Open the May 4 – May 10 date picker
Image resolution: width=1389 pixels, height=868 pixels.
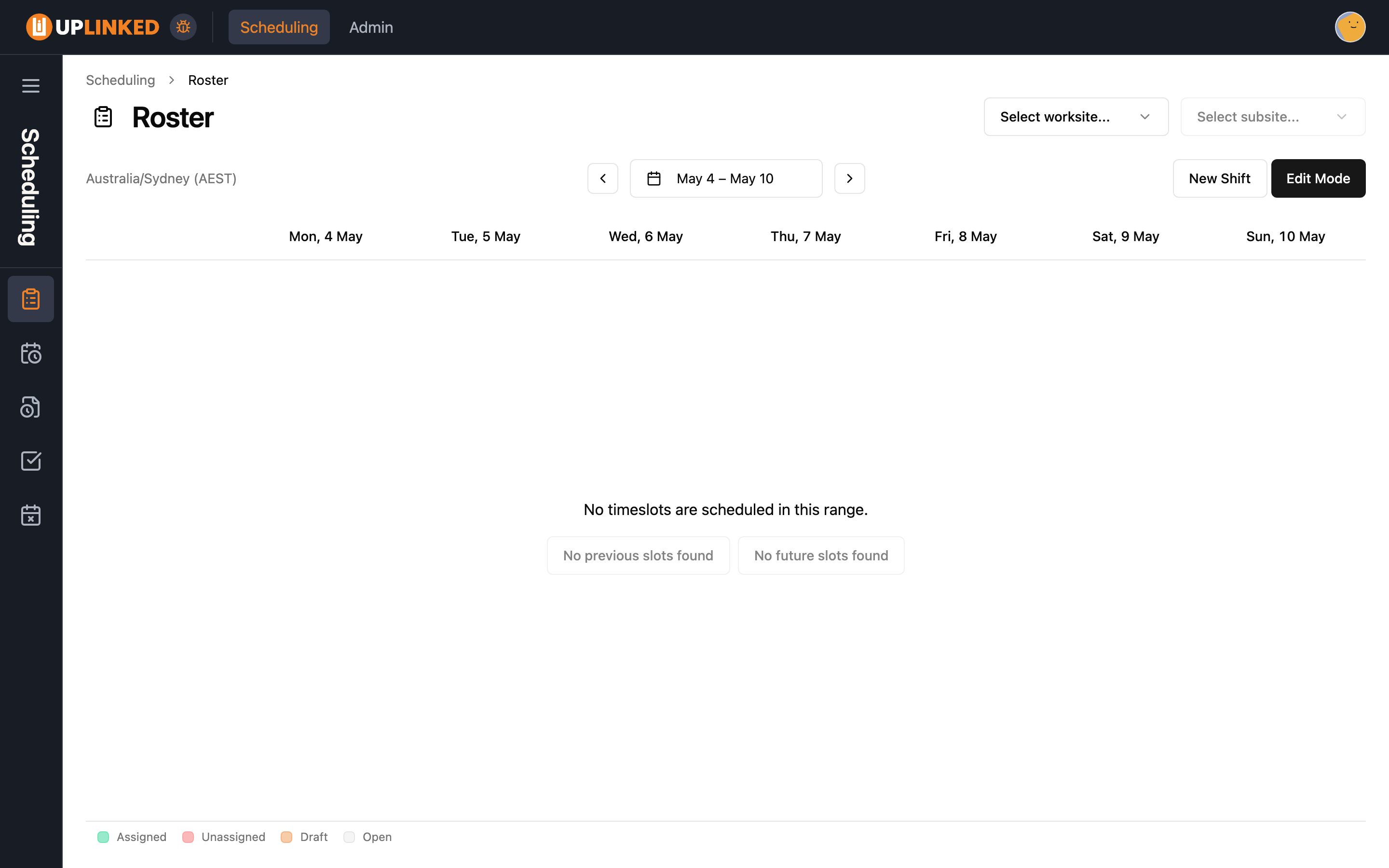[x=726, y=178]
